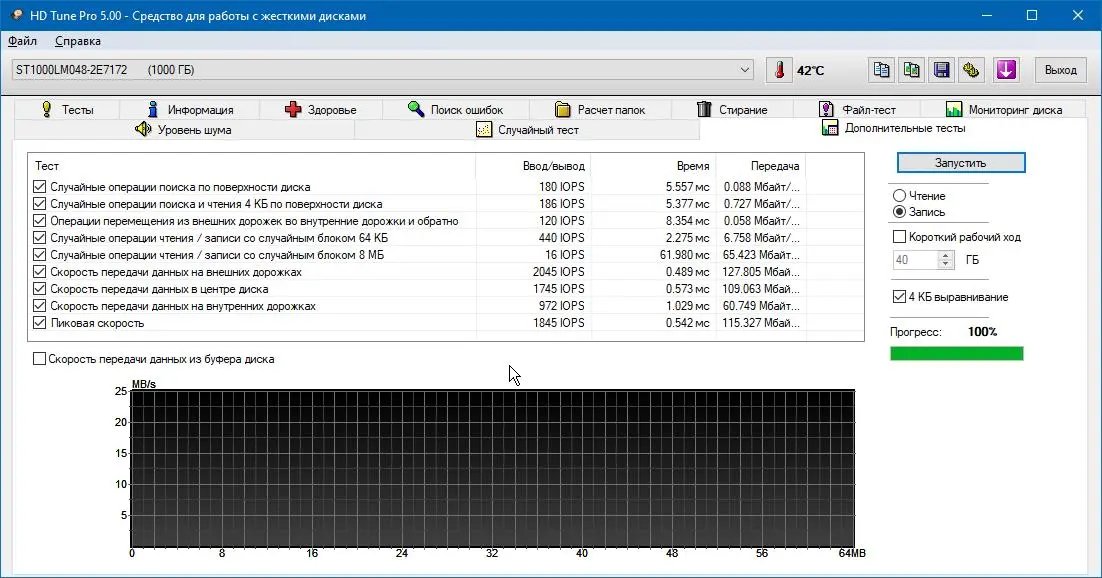This screenshot has width=1102, height=578.
Task: Click the copy screenshot to clipboard icon
Action: (912, 70)
